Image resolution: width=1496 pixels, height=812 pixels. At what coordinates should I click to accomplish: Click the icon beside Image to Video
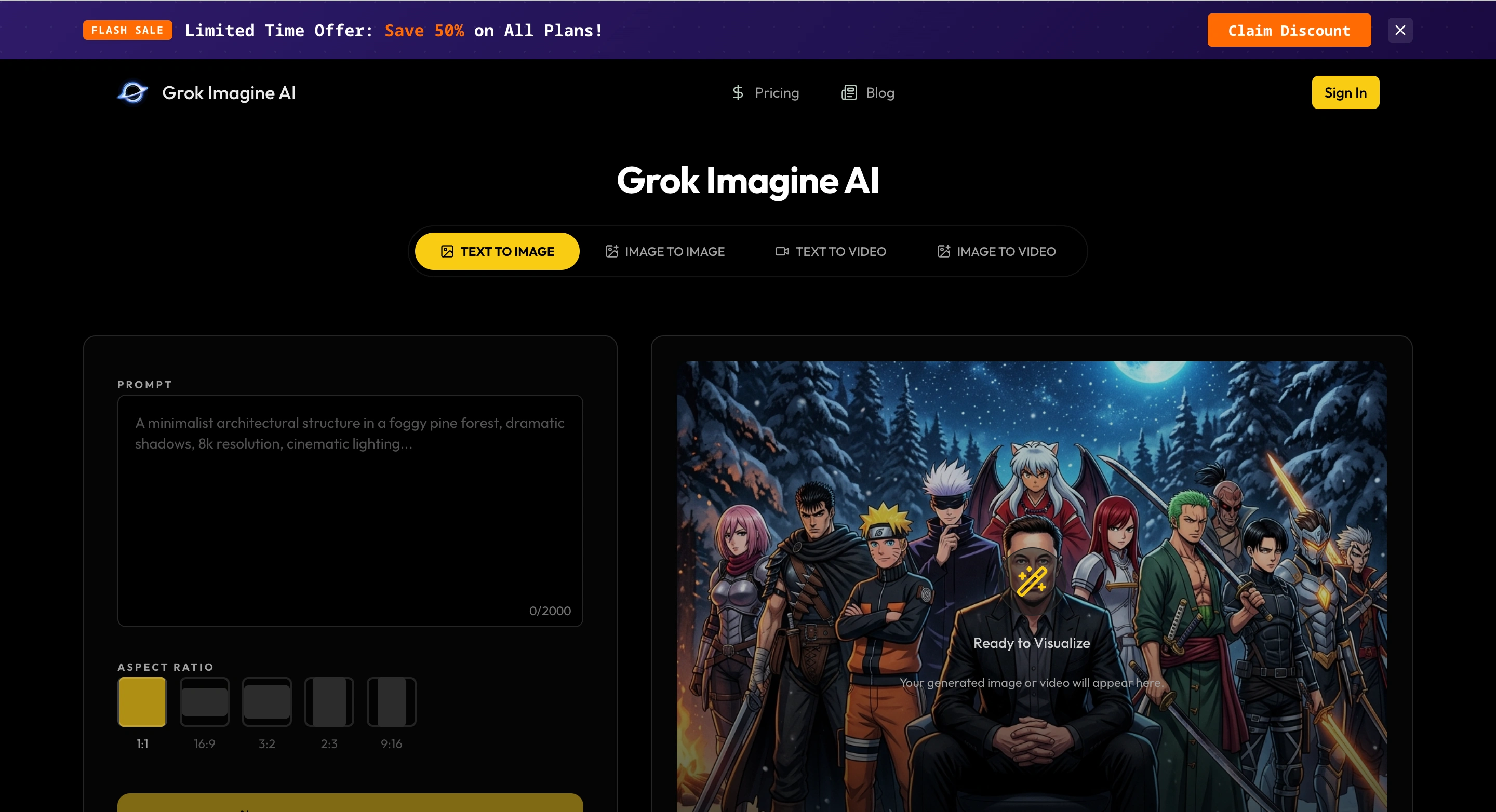(x=944, y=251)
